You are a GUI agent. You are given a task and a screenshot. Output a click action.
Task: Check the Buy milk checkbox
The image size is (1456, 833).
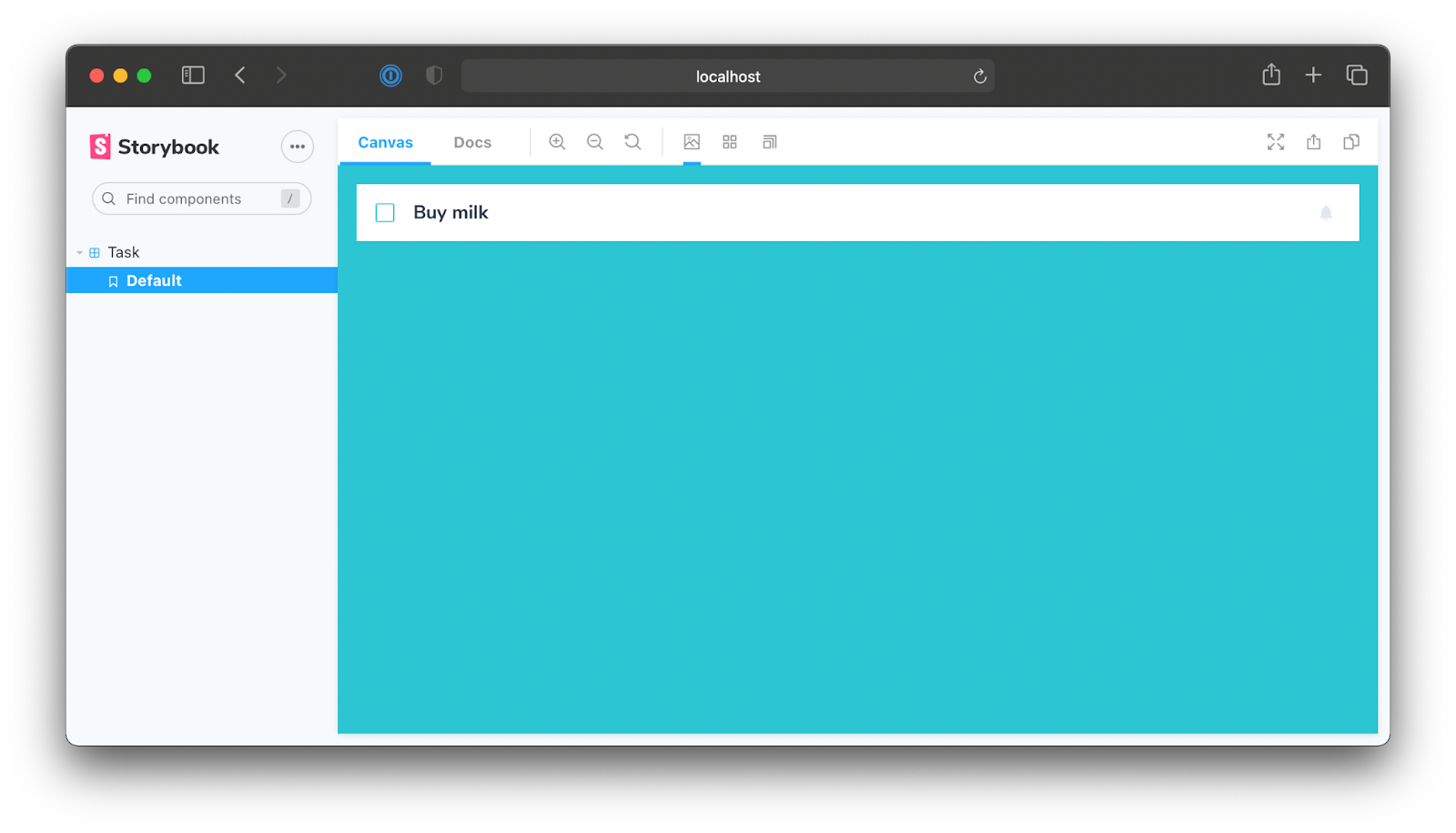[385, 213]
